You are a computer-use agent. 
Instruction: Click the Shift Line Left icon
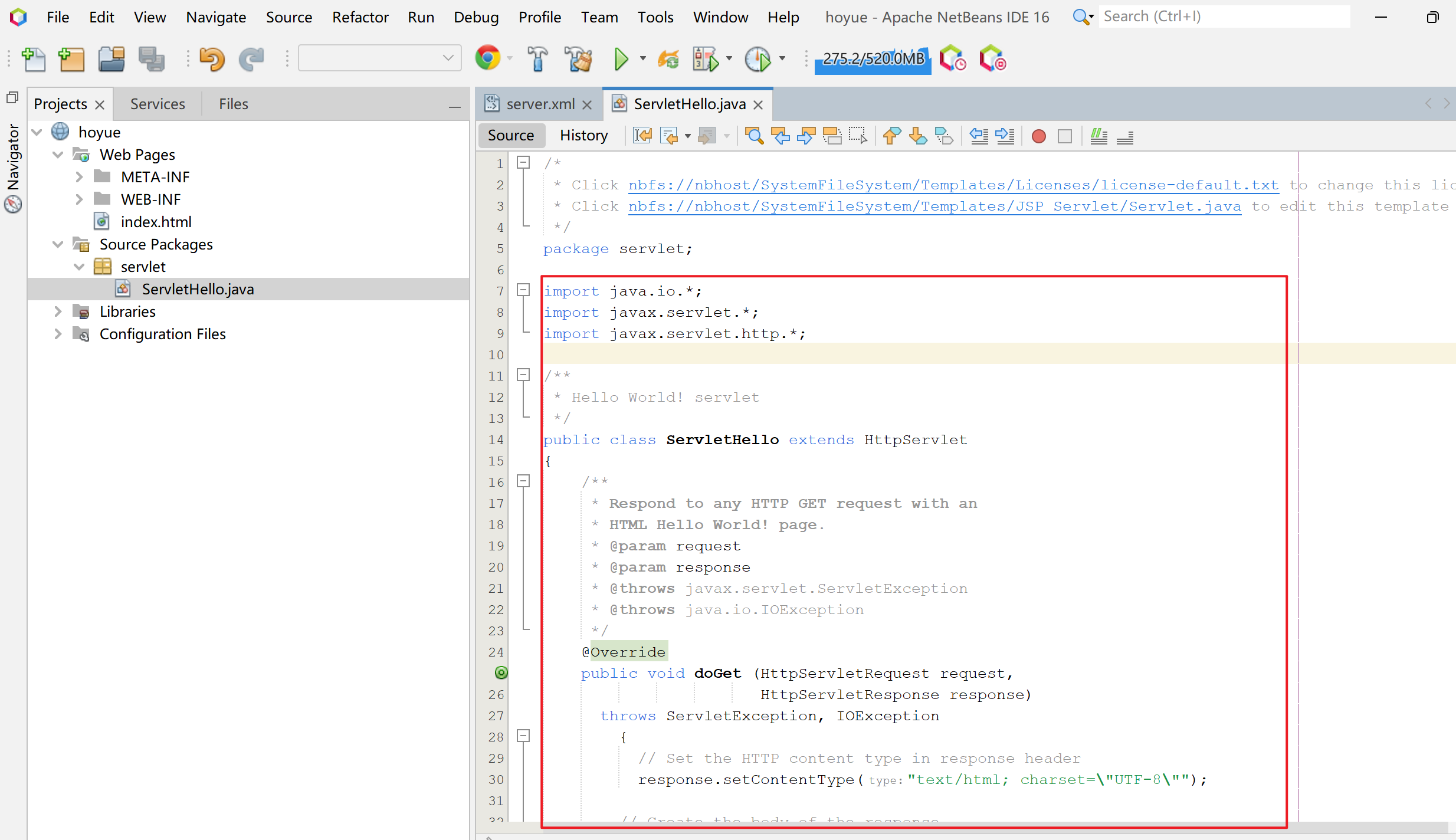tap(979, 136)
